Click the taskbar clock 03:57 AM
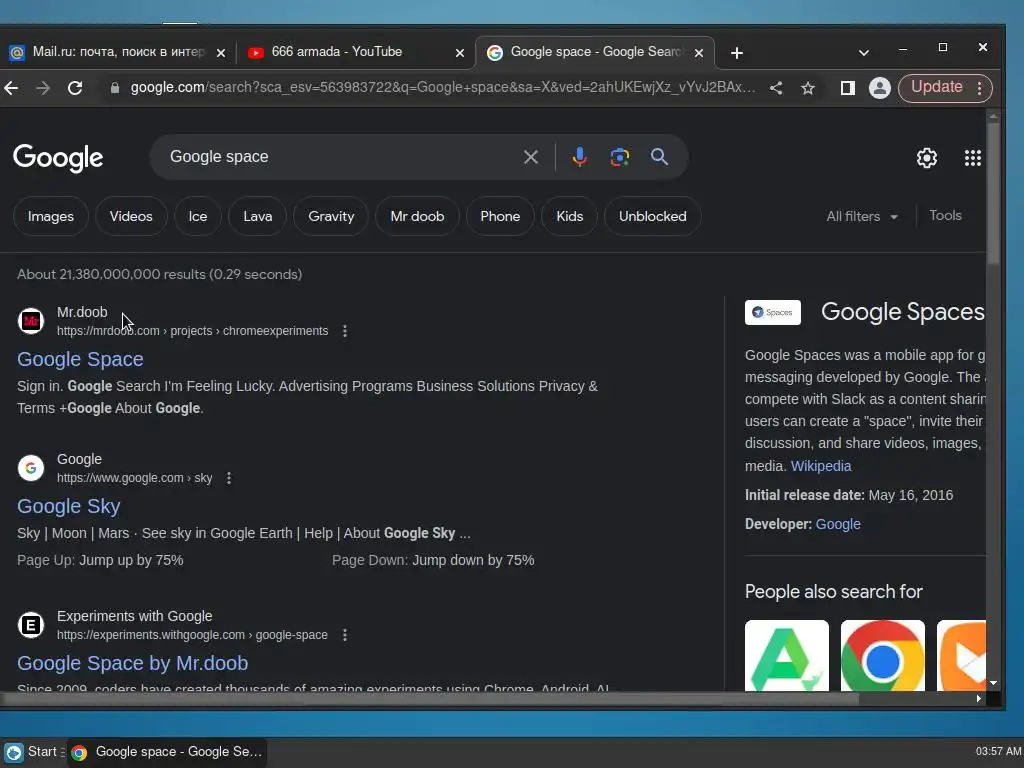 tap(999, 751)
